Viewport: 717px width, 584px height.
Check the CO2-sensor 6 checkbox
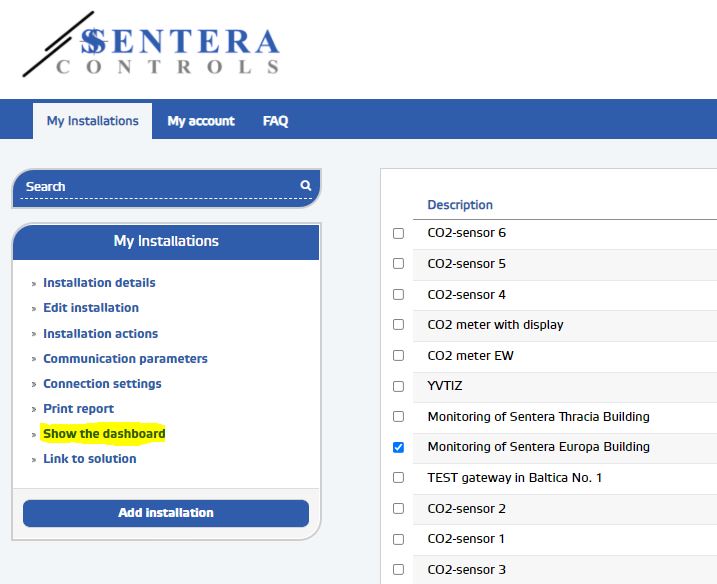[398, 233]
